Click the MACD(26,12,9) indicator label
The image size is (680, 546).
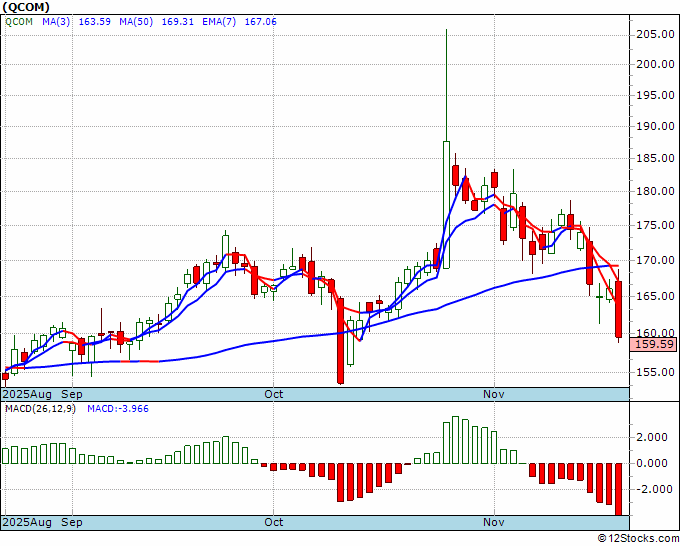click(x=40, y=409)
